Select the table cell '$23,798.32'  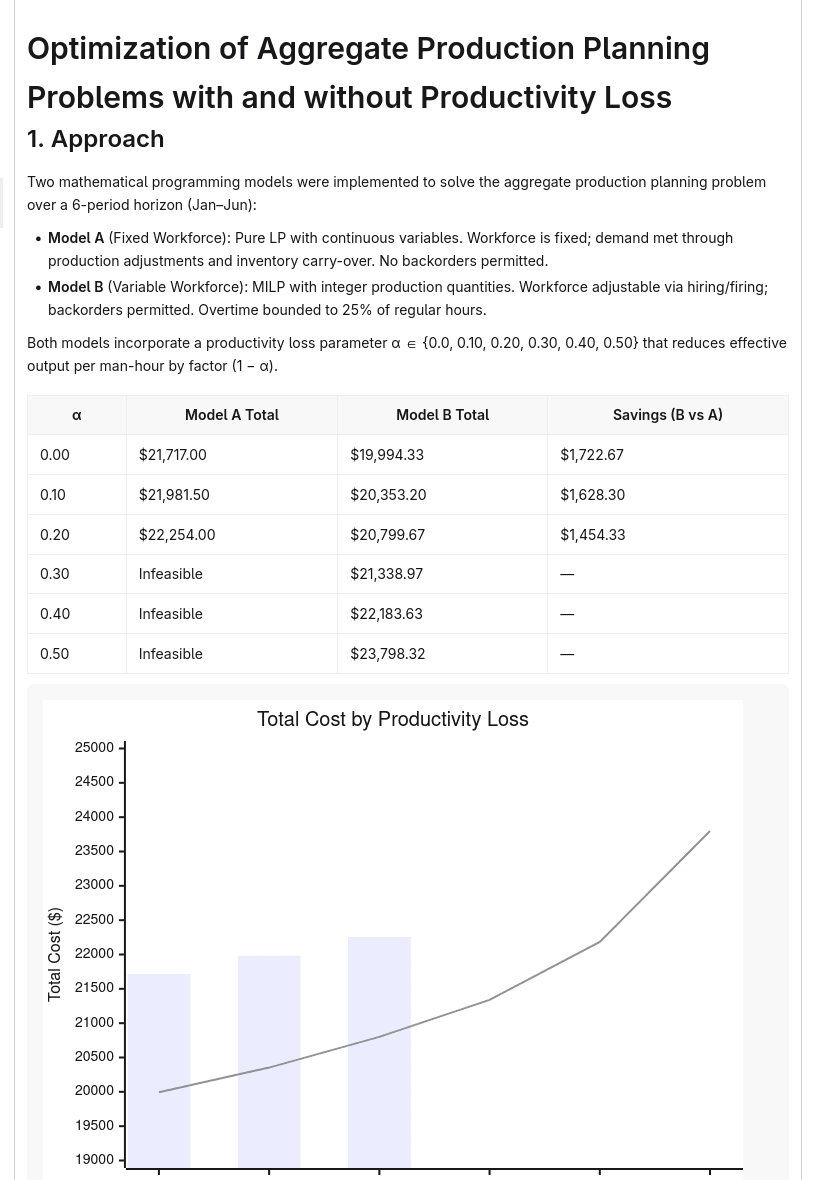(442, 654)
